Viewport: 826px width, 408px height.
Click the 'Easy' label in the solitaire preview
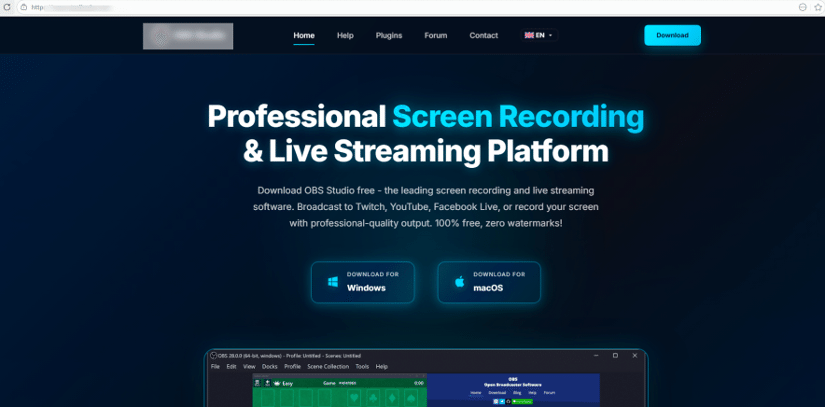coord(288,383)
